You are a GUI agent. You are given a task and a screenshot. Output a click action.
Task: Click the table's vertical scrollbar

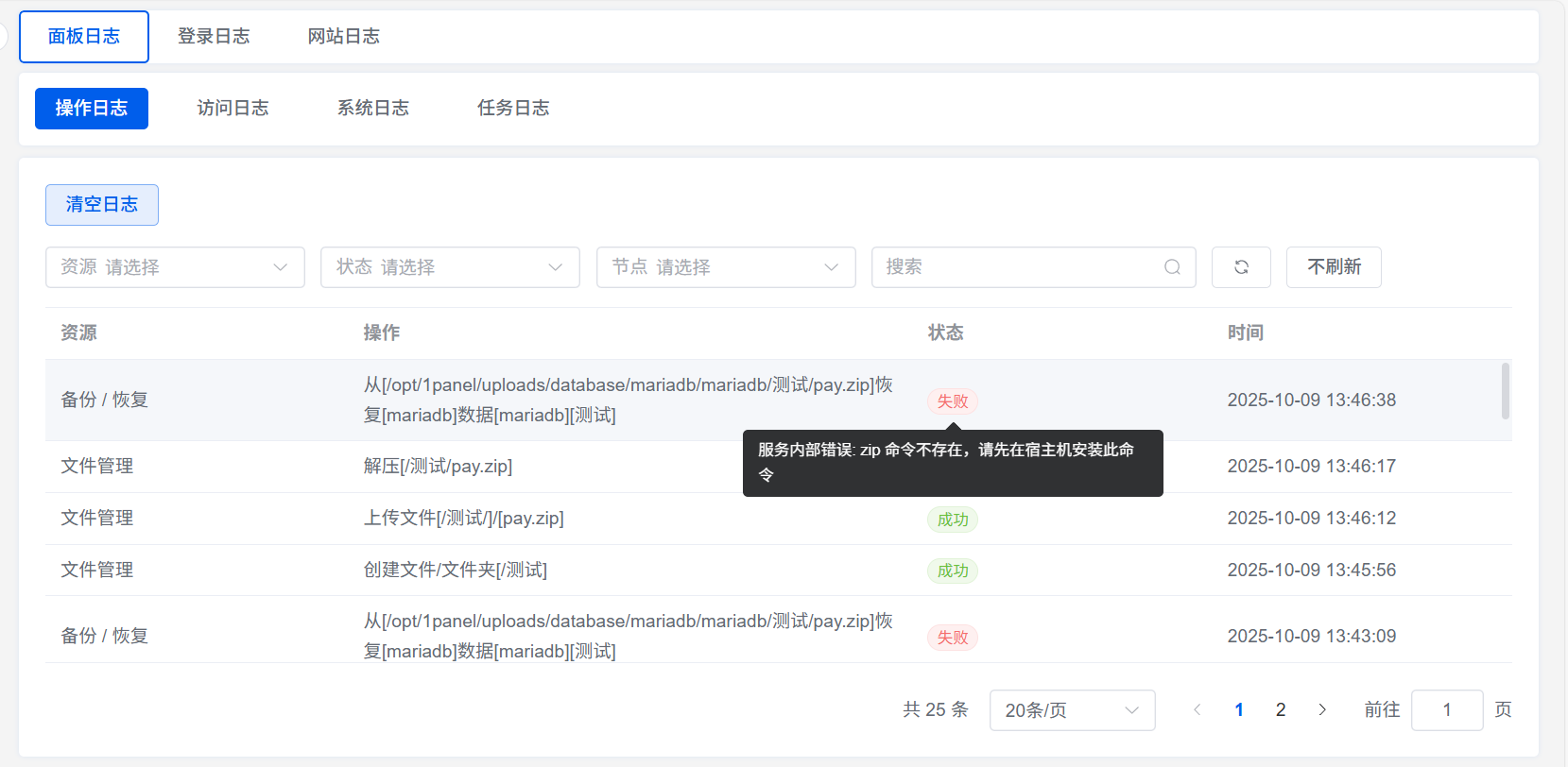[x=1505, y=391]
